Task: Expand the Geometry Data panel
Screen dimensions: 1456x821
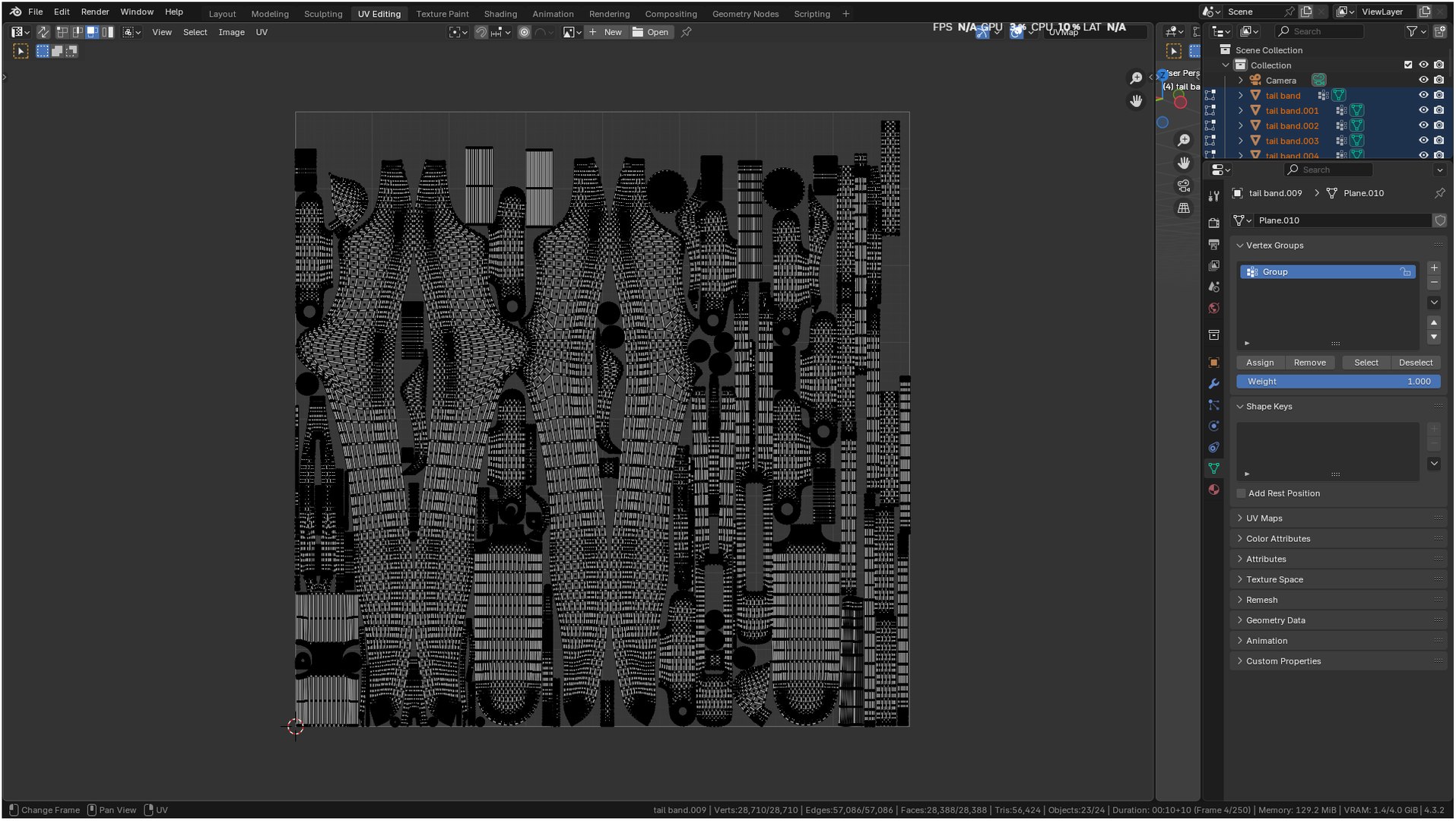Action: click(x=1338, y=620)
